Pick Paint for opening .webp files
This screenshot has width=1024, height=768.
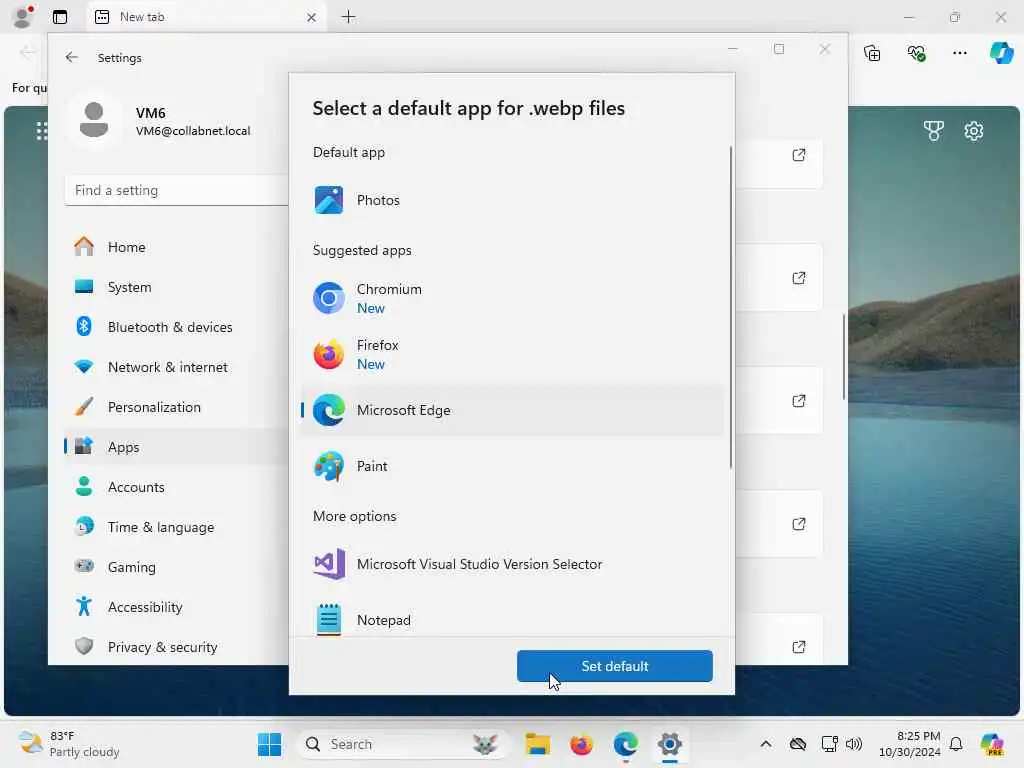coord(512,466)
